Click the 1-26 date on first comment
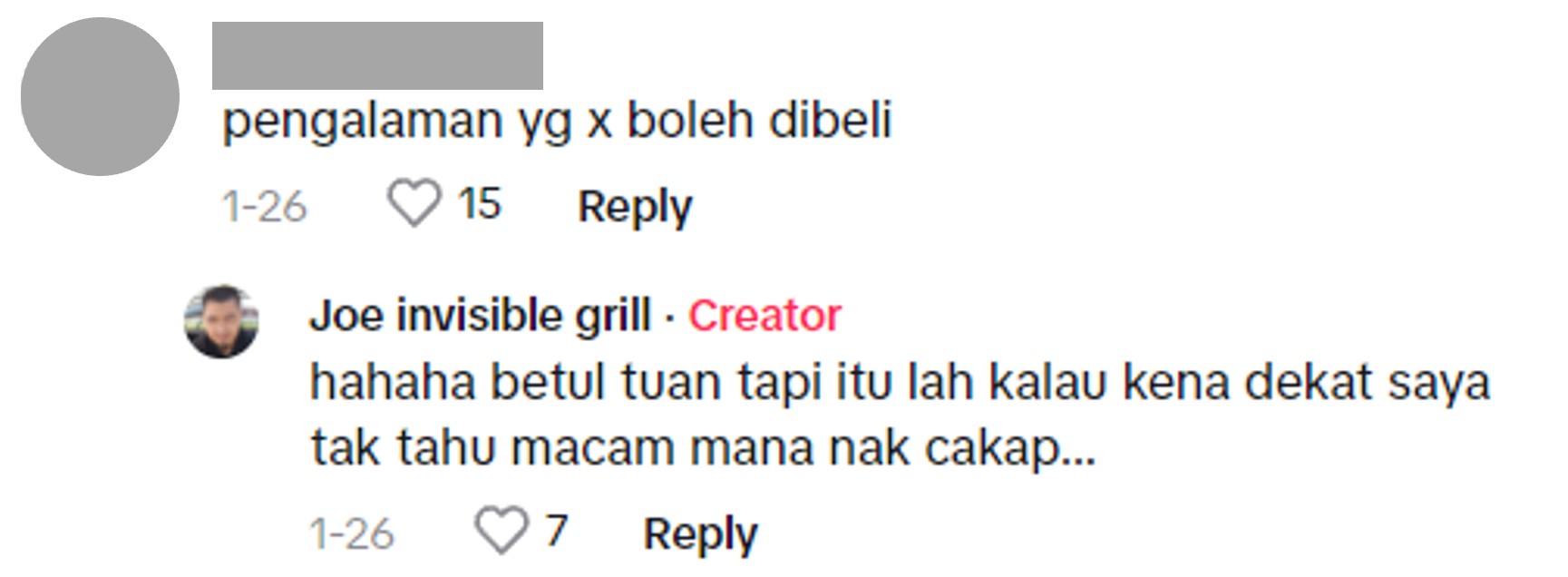This screenshot has height=577, width=1568. pyautogui.click(x=265, y=207)
